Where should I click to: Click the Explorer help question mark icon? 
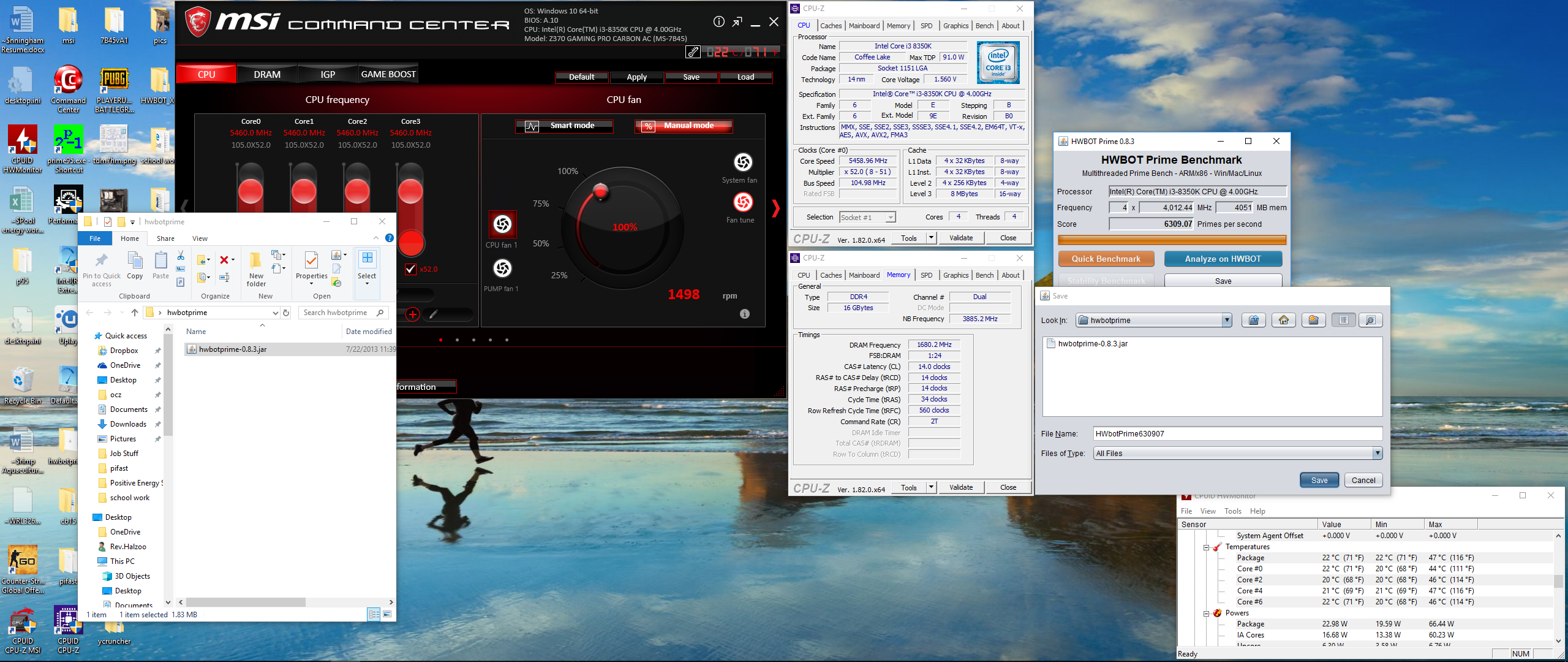click(390, 238)
